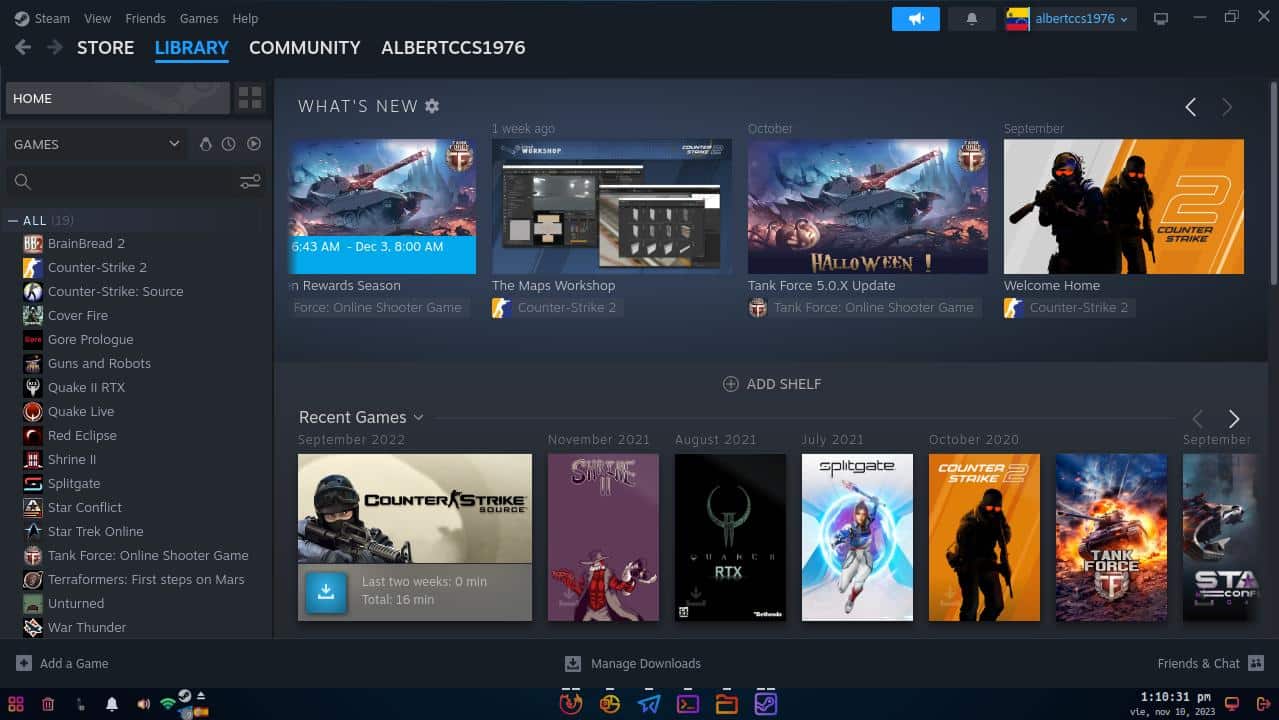Click the HOME button in sidebar
This screenshot has height=720, width=1279.
pos(118,98)
